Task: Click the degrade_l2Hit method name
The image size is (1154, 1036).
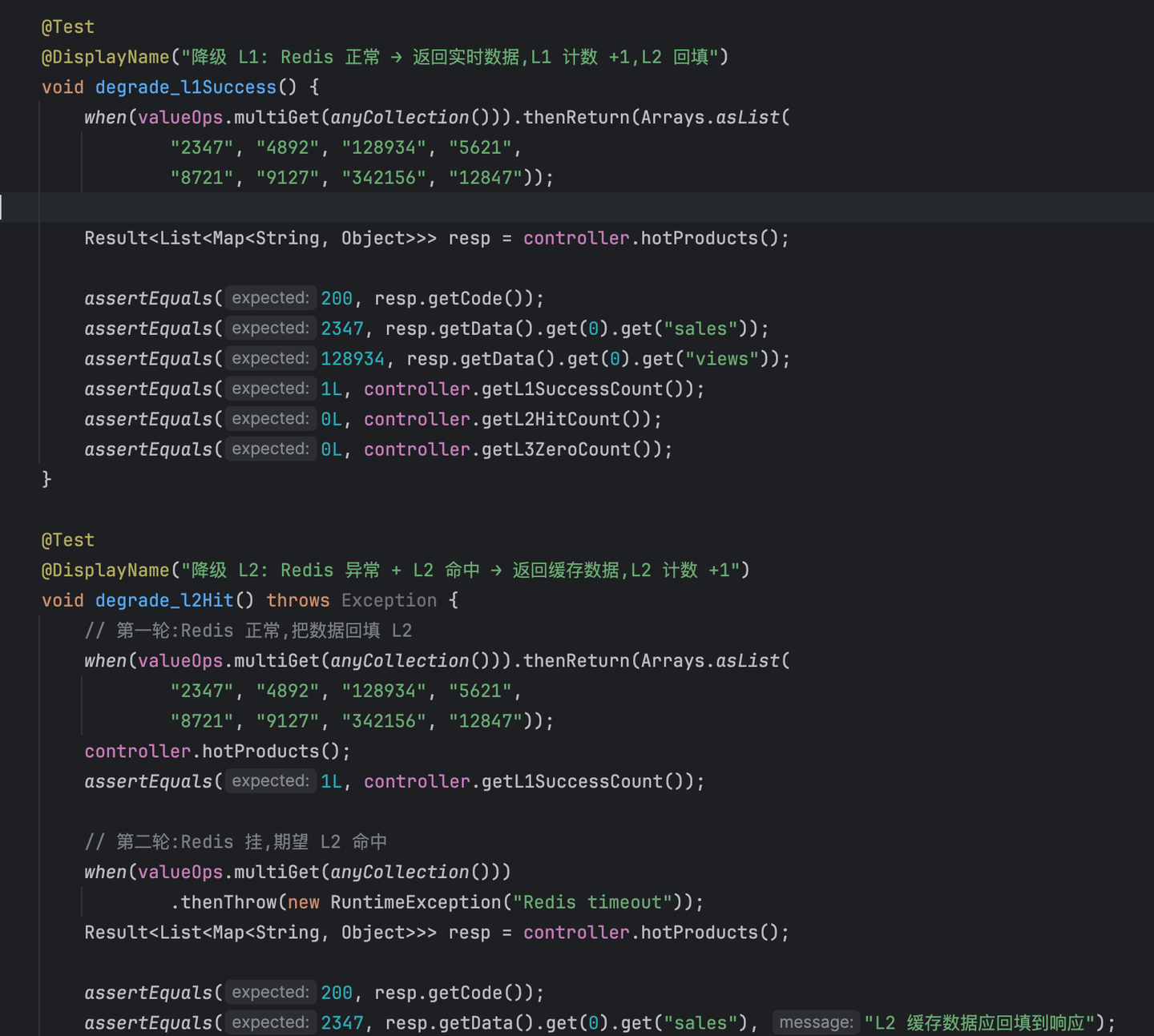Action: click(164, 601)
